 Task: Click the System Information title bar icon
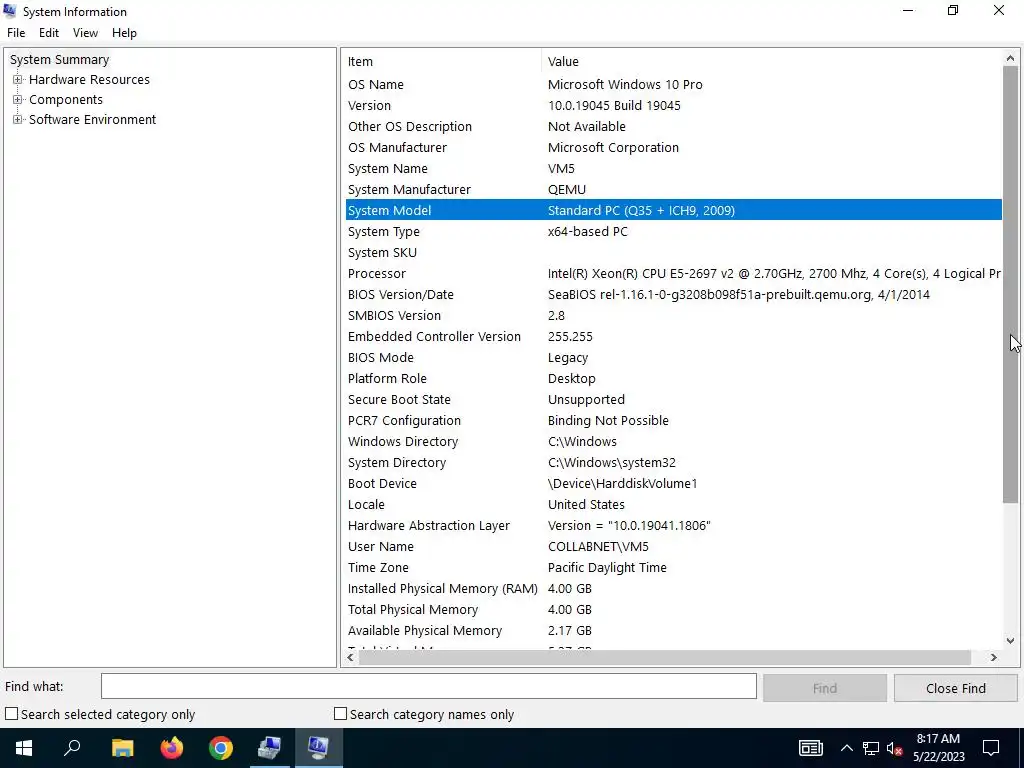point(10,11)
